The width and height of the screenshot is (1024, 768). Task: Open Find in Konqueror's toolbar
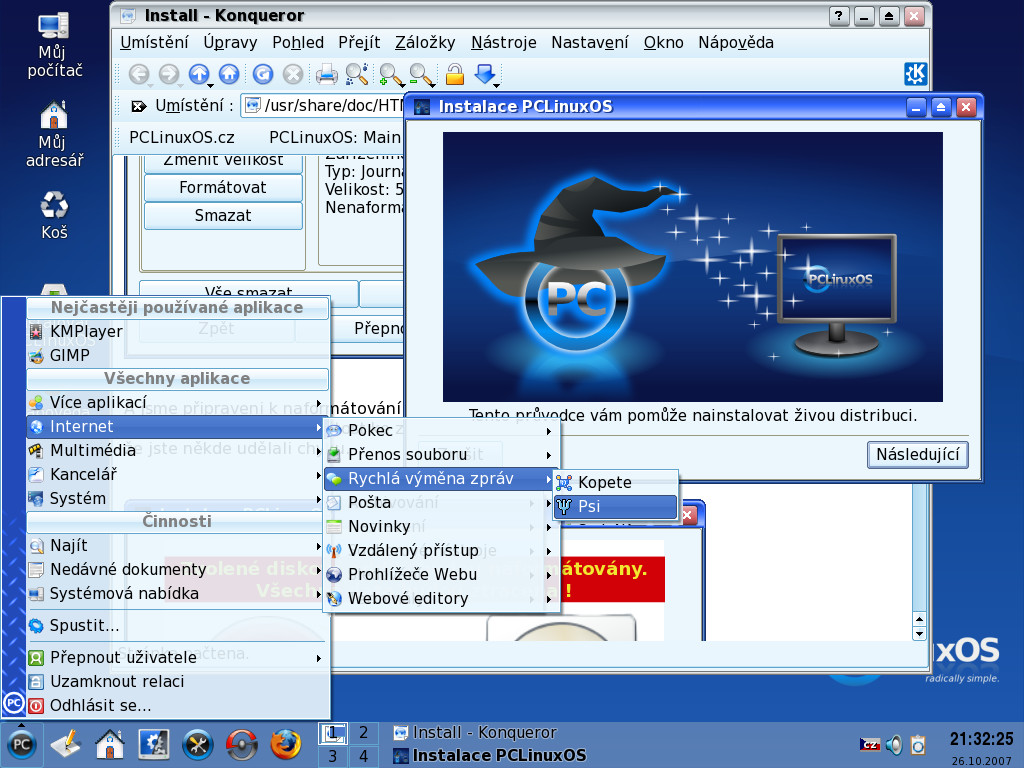pyautogui.click(x=357, y=74)
